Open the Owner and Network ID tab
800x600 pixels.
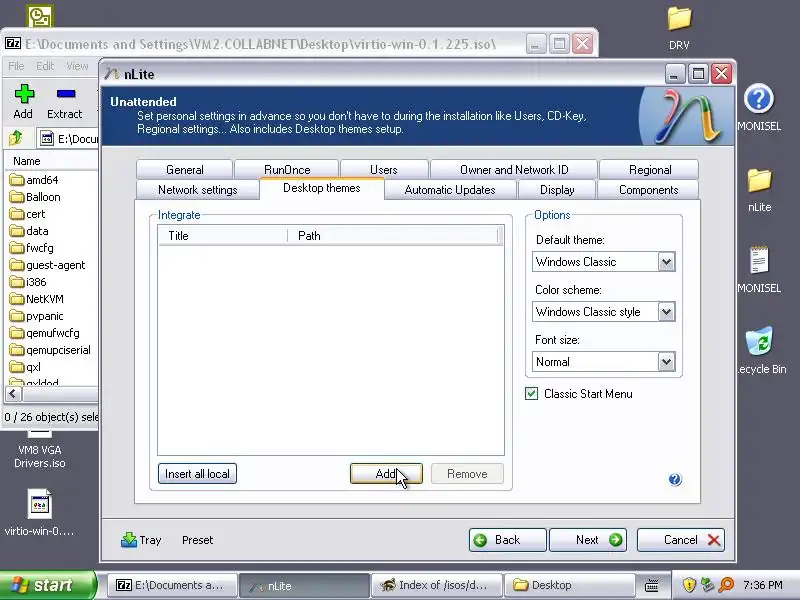[514, 169]
